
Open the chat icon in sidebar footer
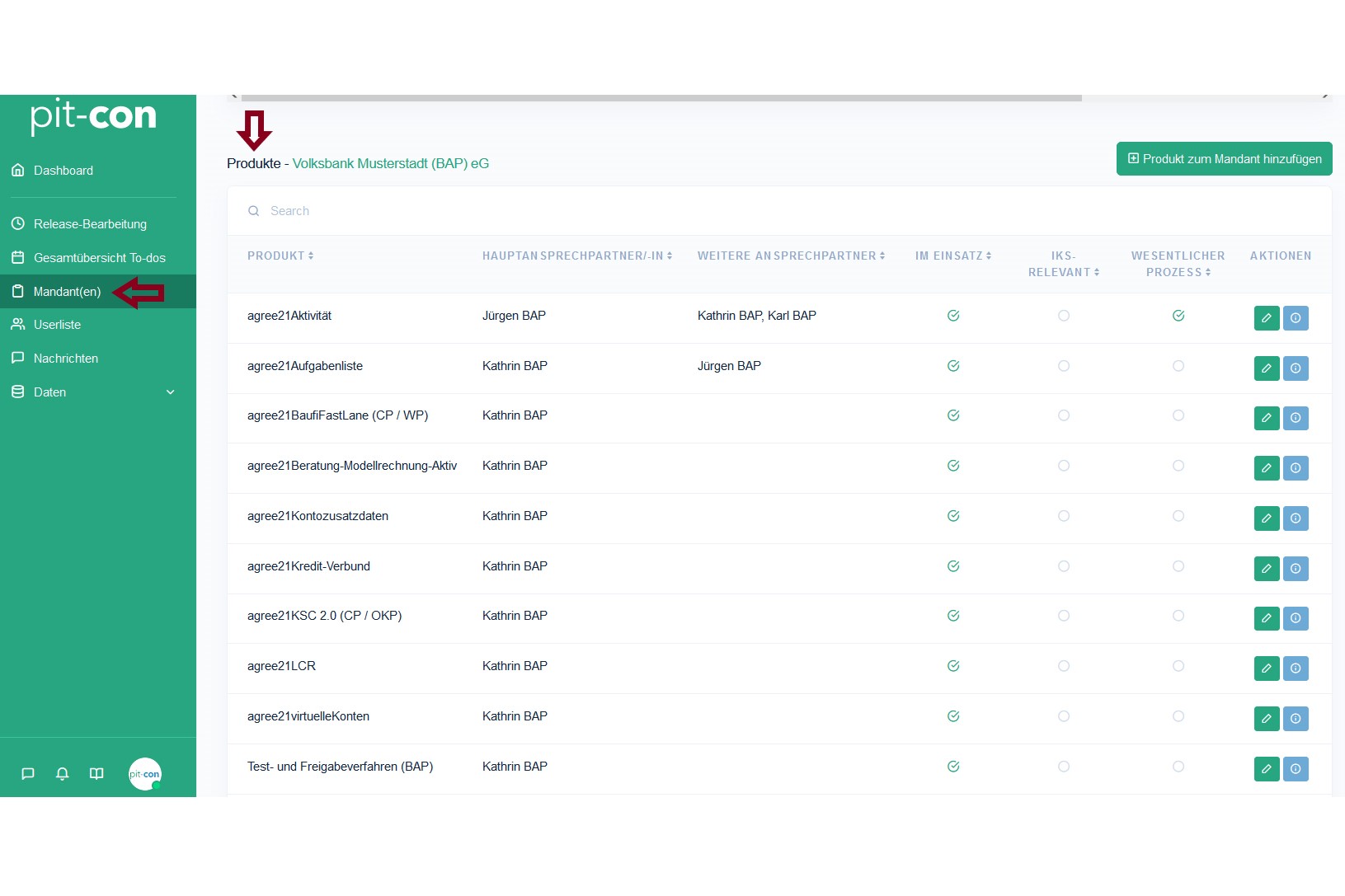[x=28, y=774]
